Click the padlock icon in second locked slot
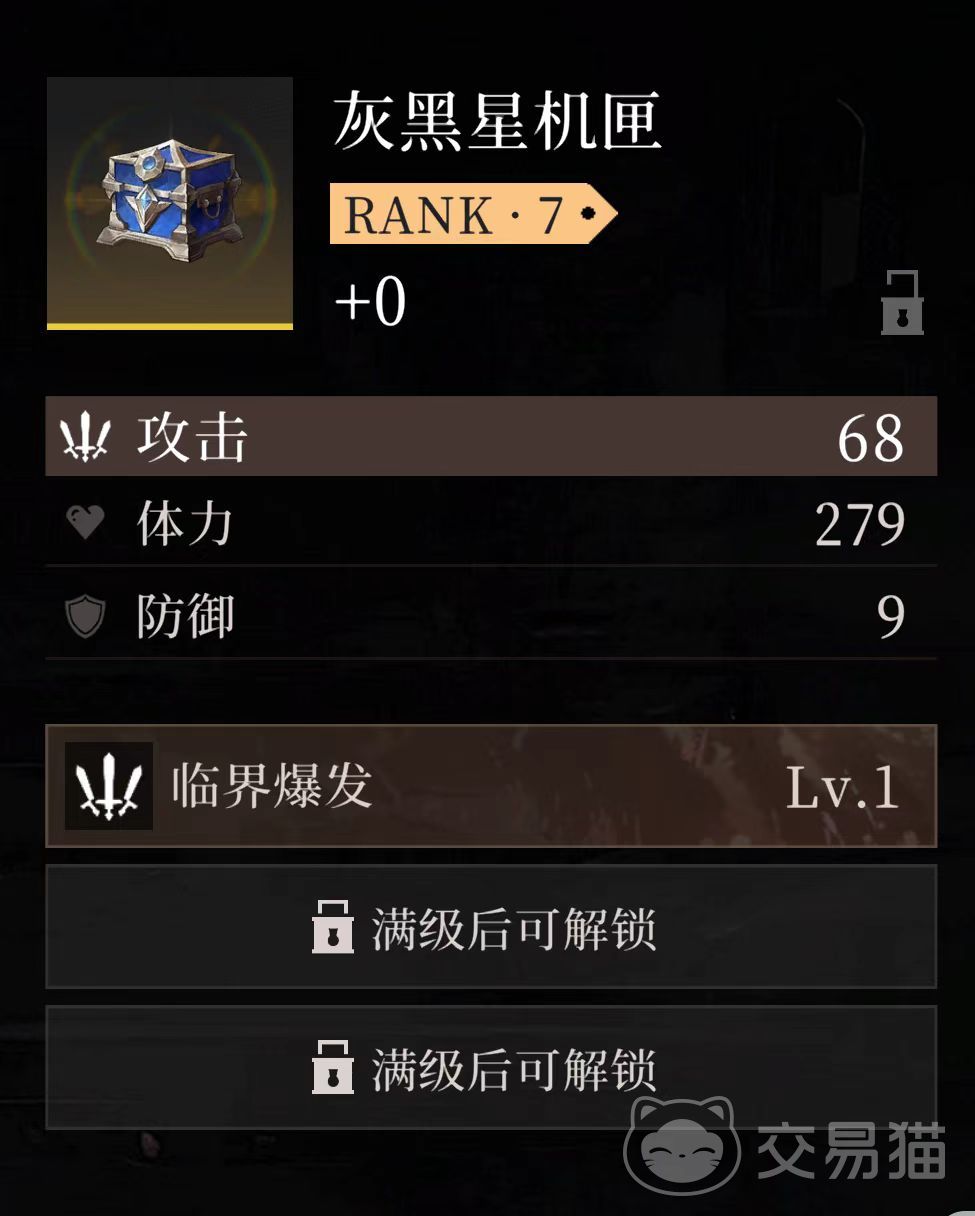The image size is (975, 1216). 333,1067
